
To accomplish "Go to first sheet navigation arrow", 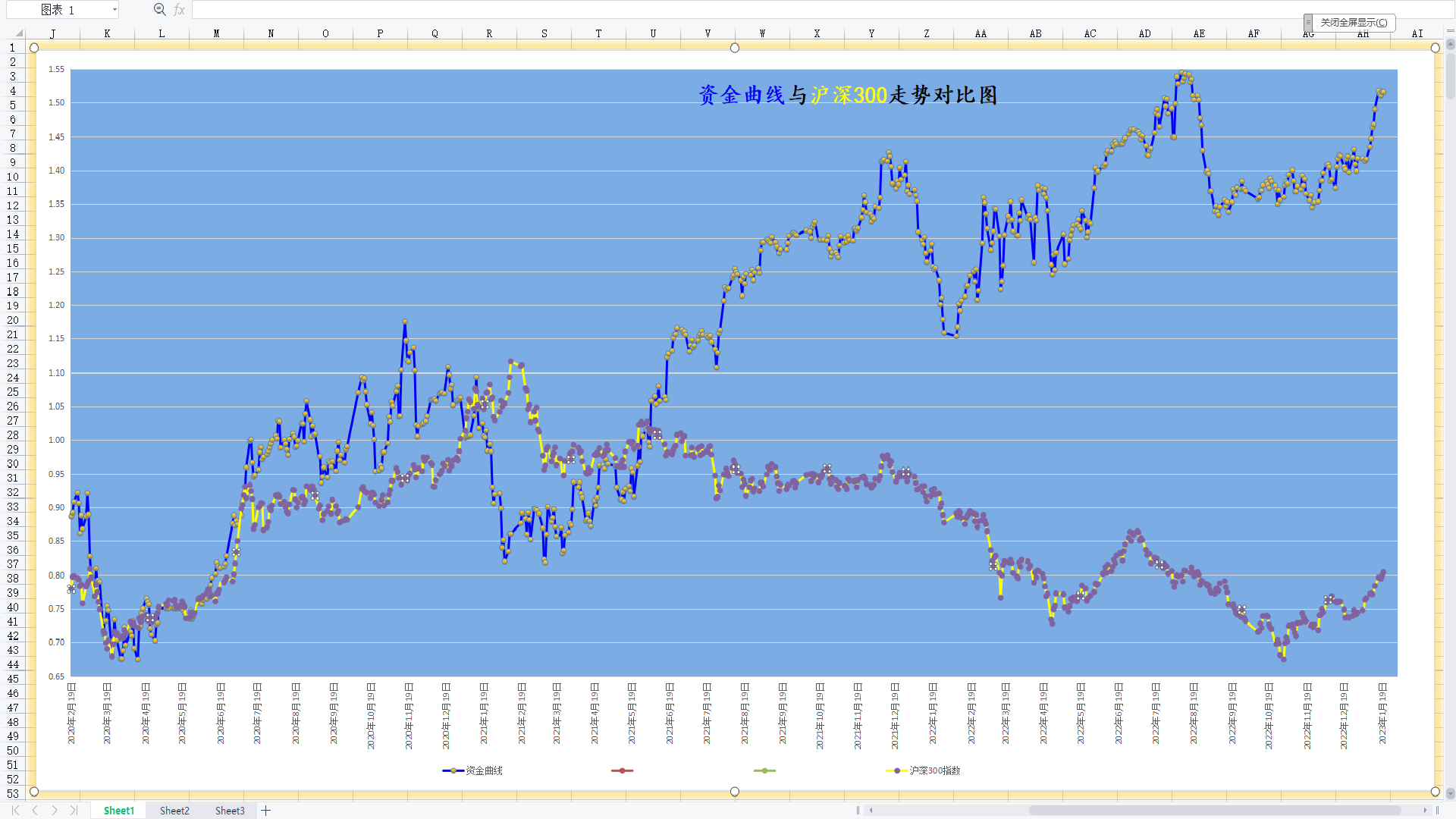I will coord(15,811).
